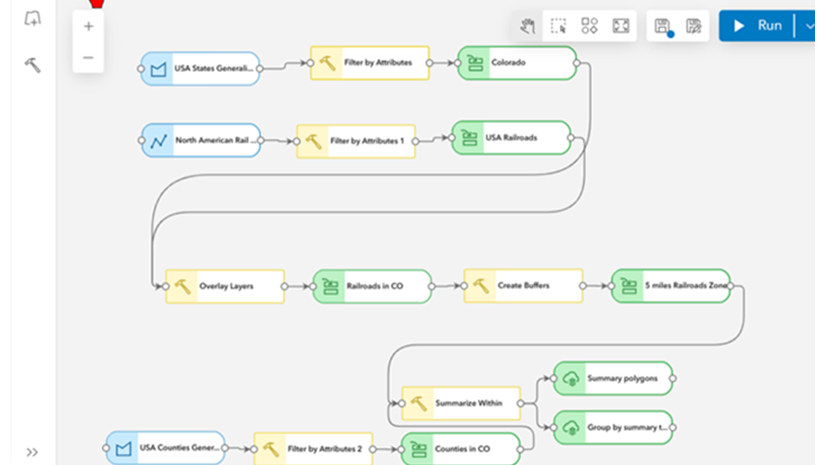Select the Group by summary table node
The image size is (826, 465).
[x=613, y=428]
